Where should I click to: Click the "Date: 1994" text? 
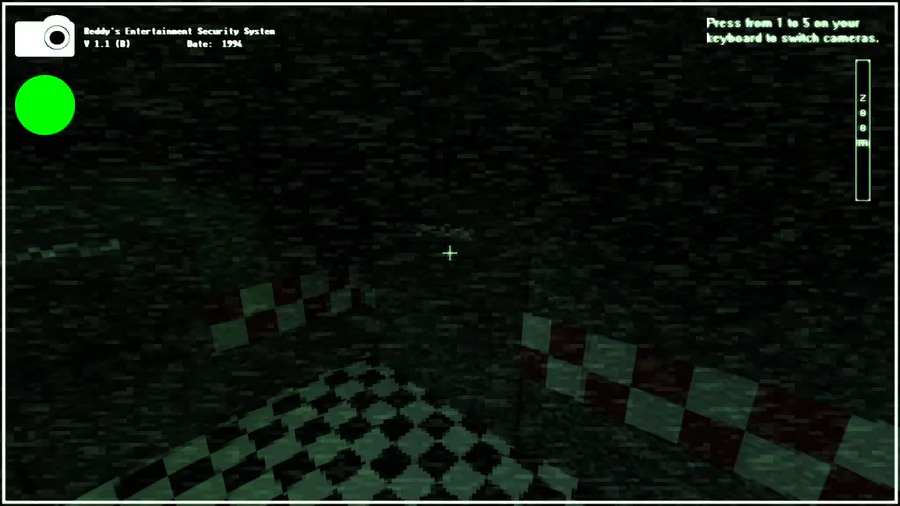214,44
